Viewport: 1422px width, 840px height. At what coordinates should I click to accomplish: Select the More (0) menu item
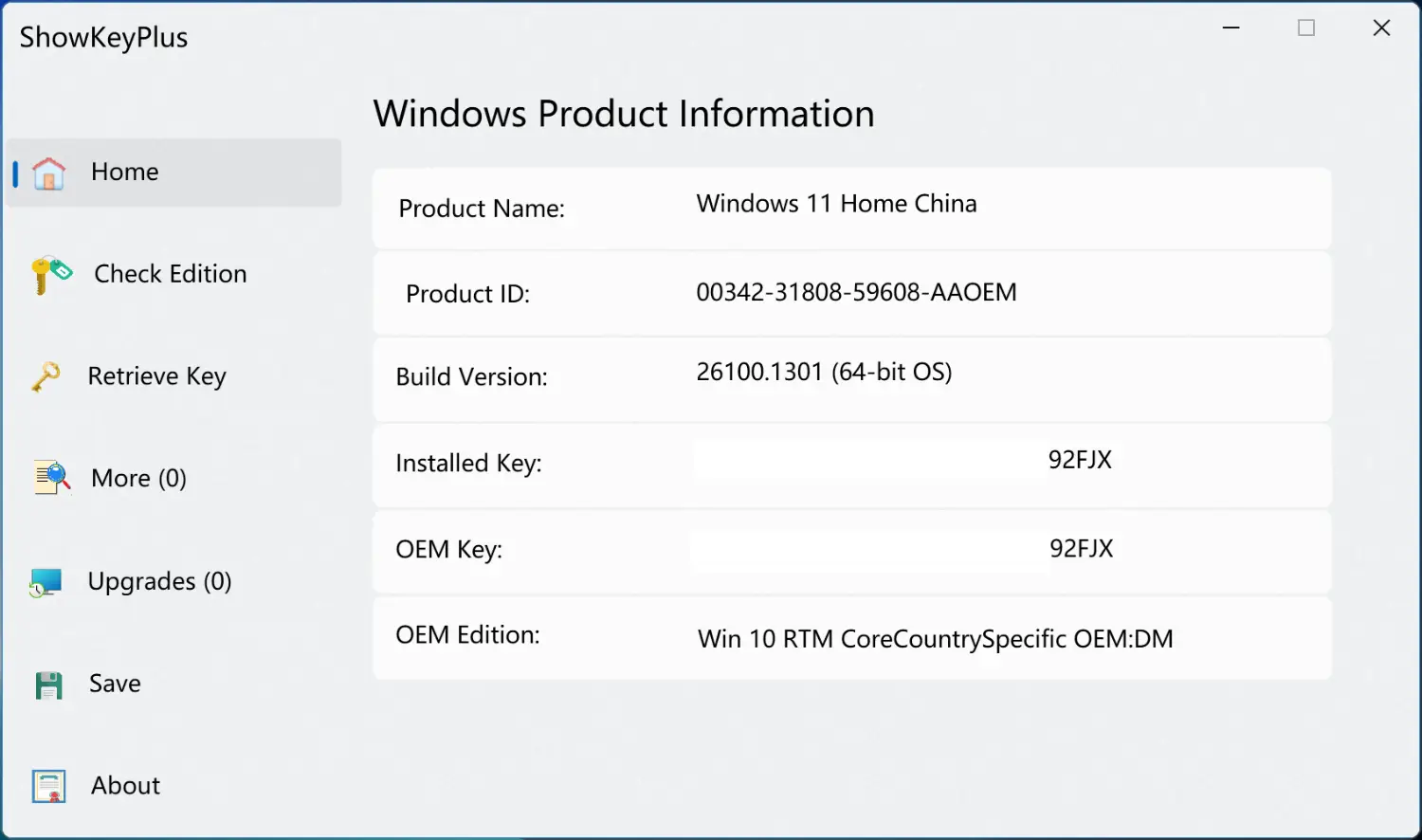tap(138, 478)
